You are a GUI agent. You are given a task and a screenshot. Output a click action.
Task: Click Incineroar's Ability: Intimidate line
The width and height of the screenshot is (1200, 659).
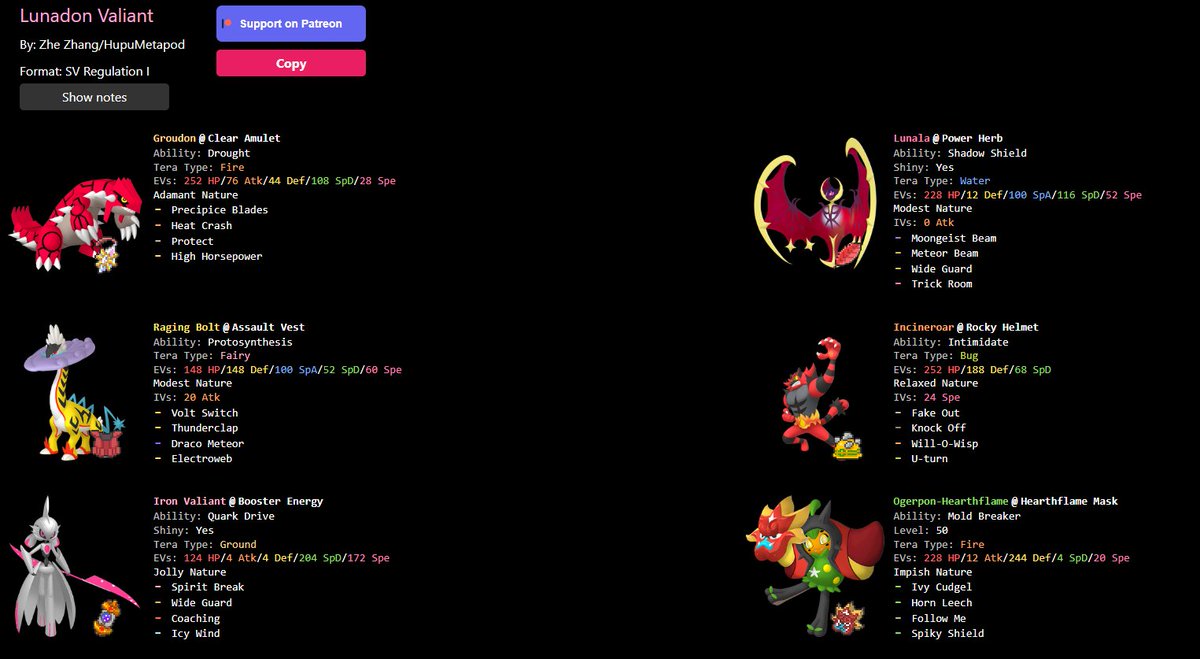coord(950,342)
